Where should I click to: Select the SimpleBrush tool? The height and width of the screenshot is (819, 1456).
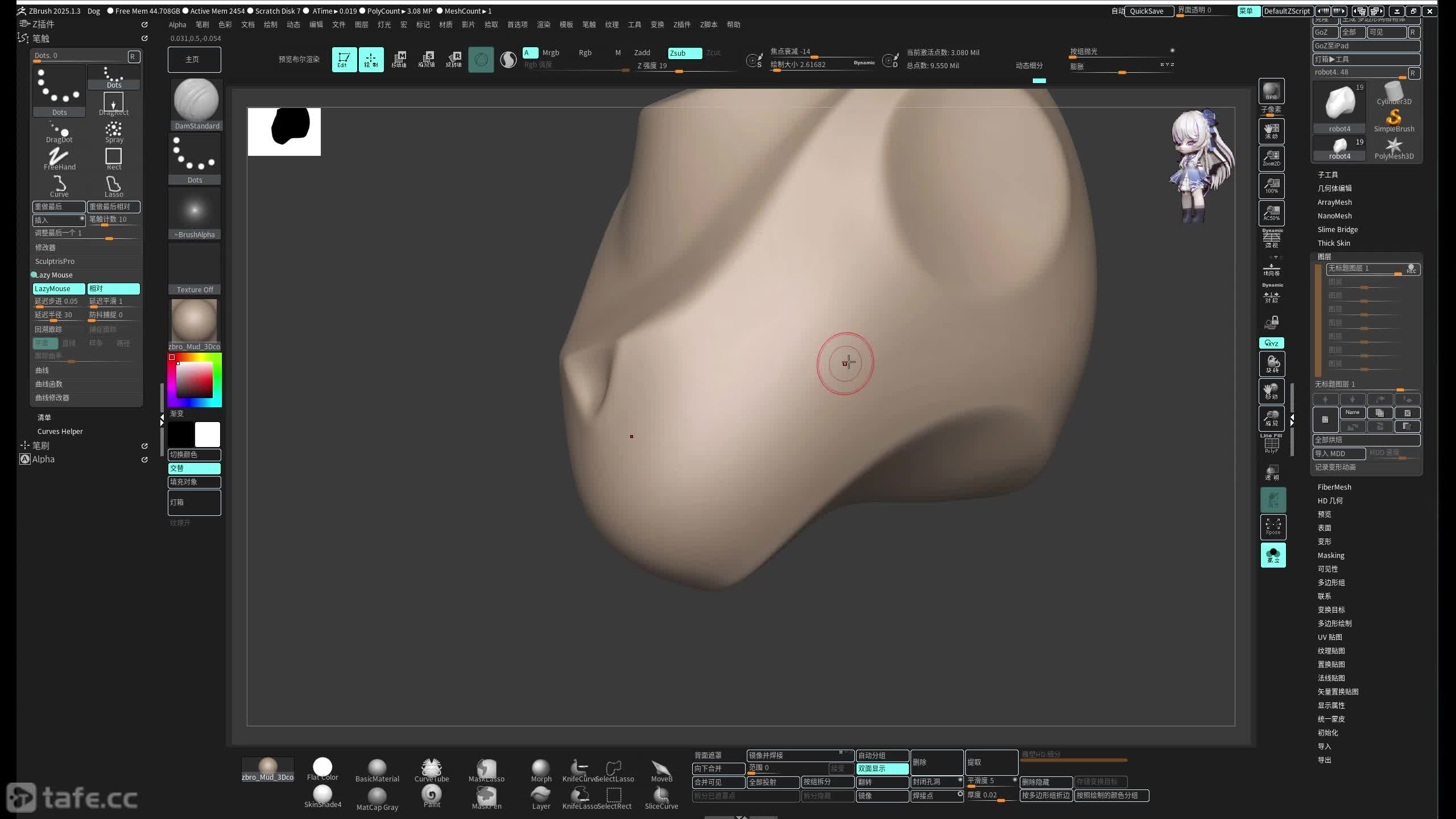coord(1394,121)
